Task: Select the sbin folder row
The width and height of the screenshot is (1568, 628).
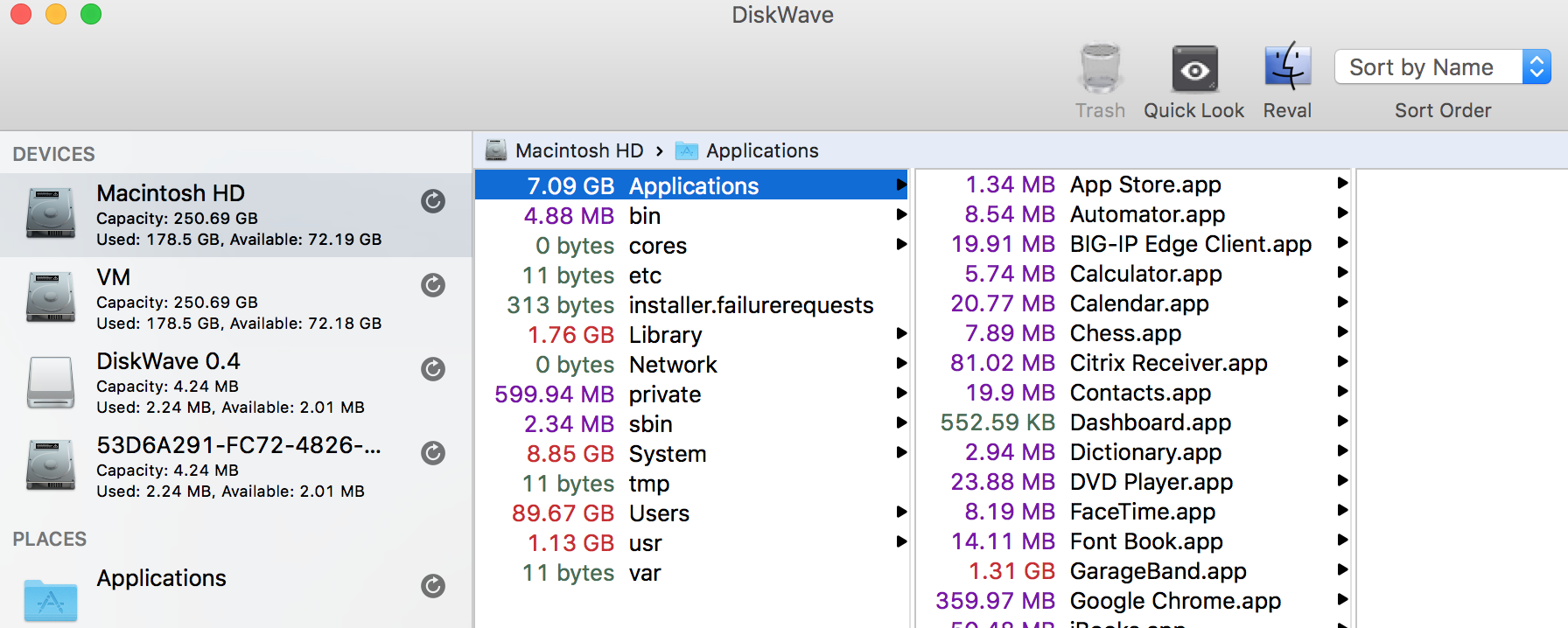Action: [691, 424]
